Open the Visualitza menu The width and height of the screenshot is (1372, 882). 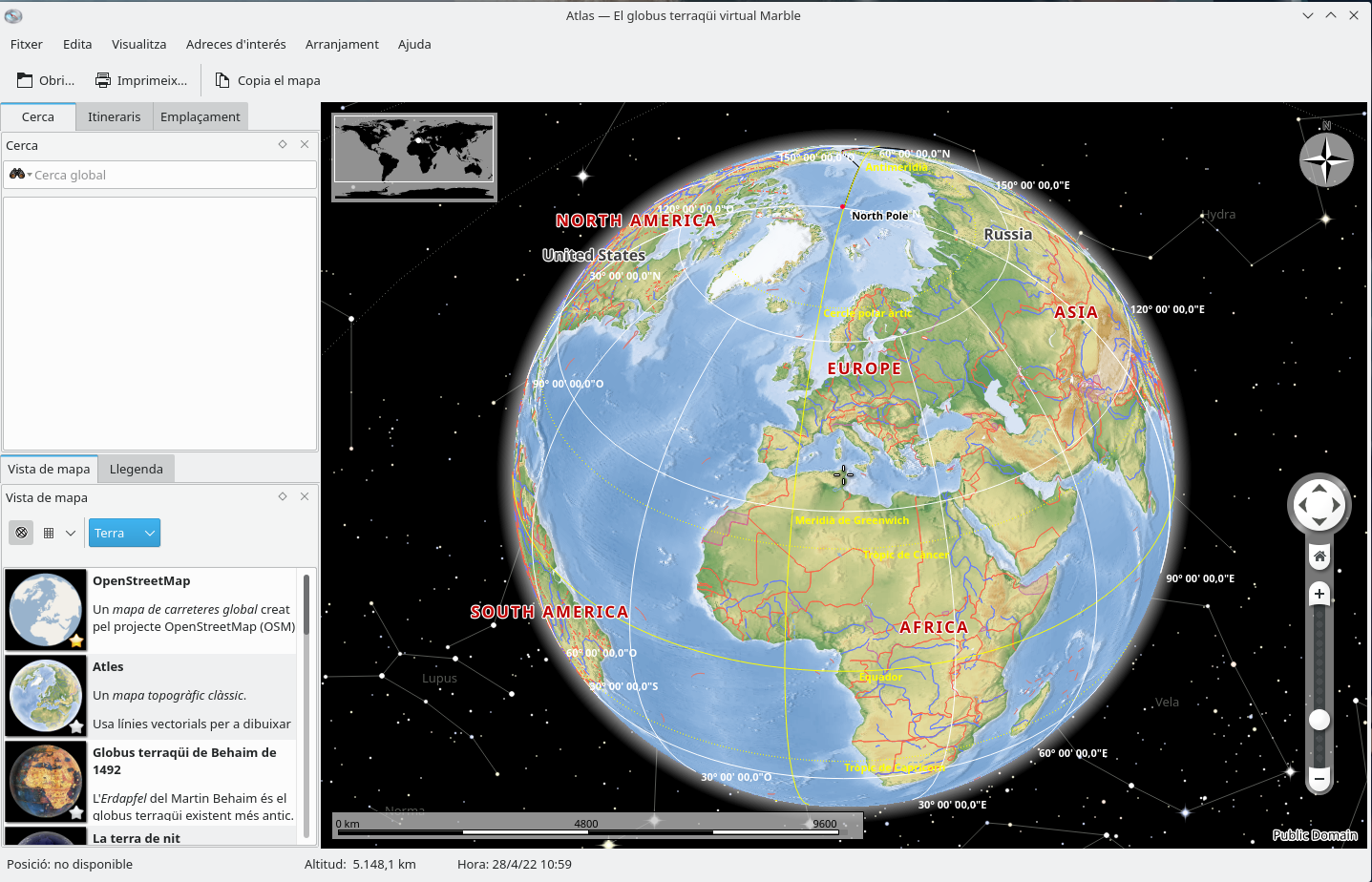point(138,44)
